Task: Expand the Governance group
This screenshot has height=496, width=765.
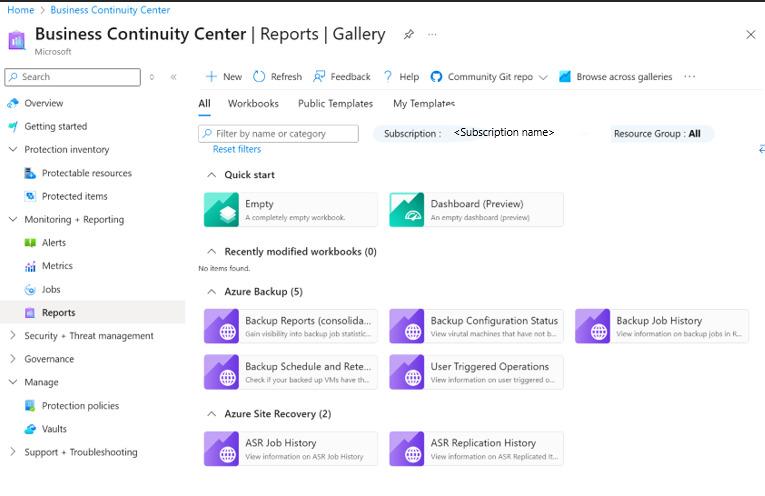Action: pyautogui.click(x=13, y=359)
